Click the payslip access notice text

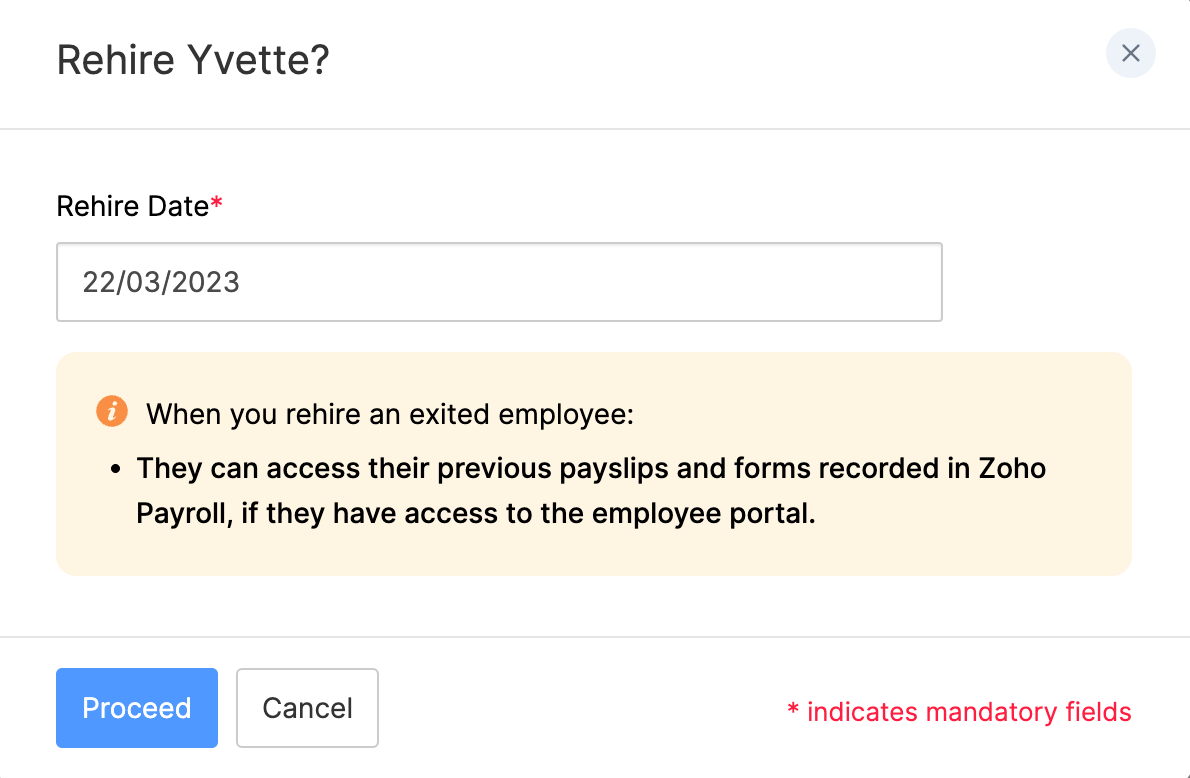(590, 490)
